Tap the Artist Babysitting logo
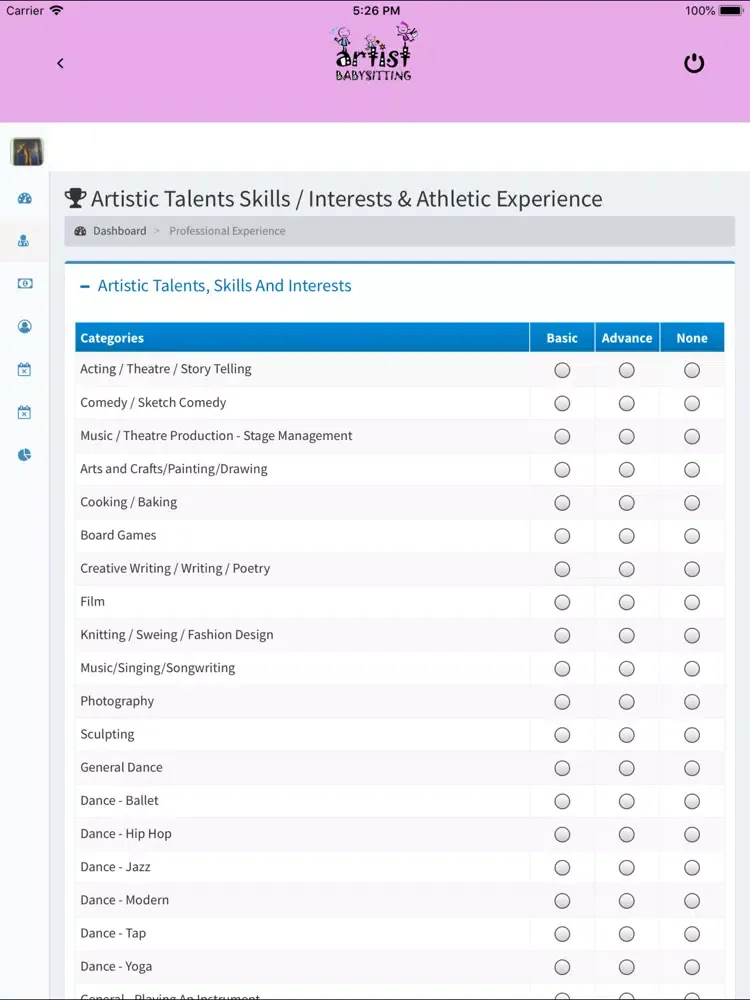 (373, 53)
